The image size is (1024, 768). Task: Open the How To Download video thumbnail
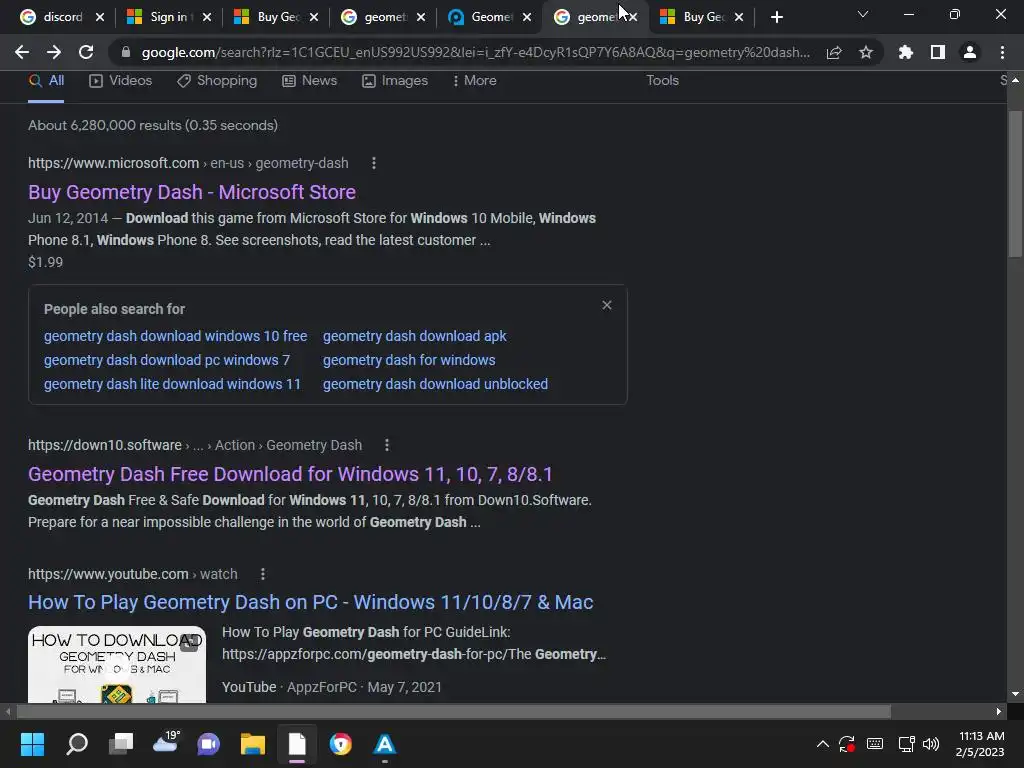coord(117,665)
